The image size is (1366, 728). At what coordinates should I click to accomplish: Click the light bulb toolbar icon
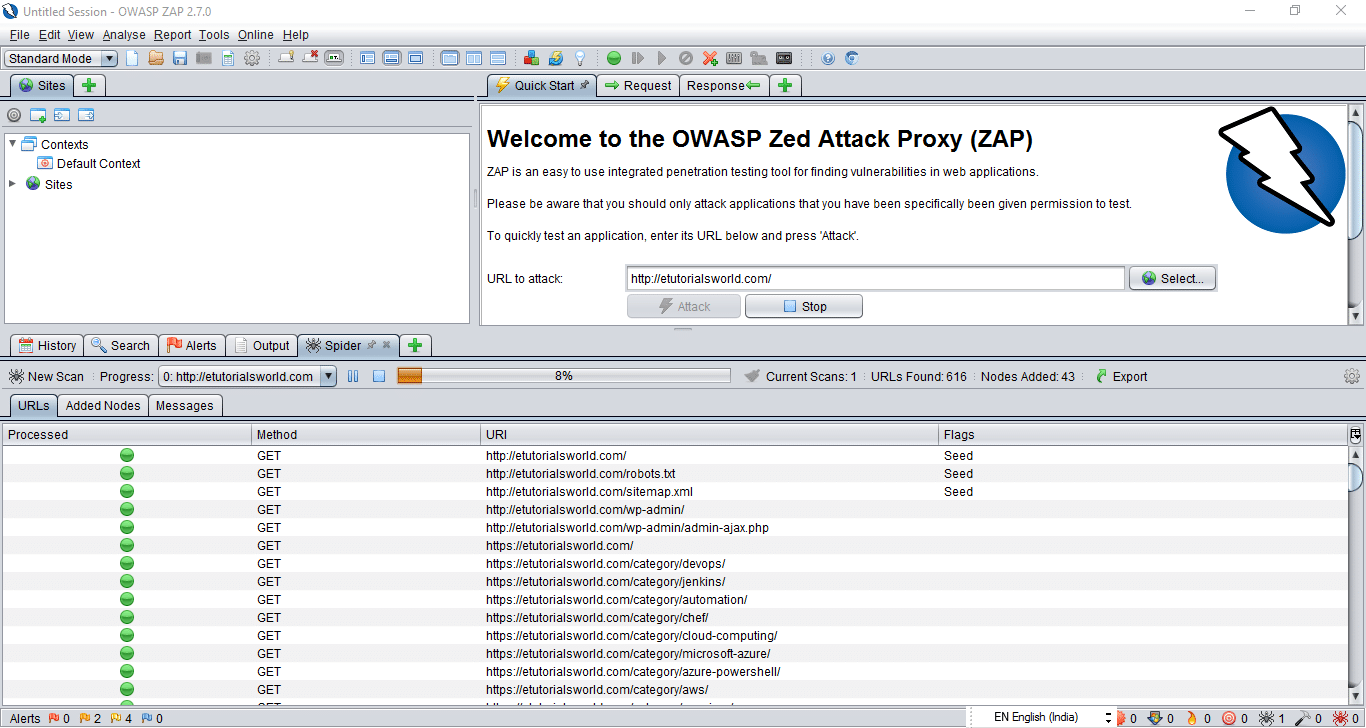pyautogui.click(x=579, y=58)
